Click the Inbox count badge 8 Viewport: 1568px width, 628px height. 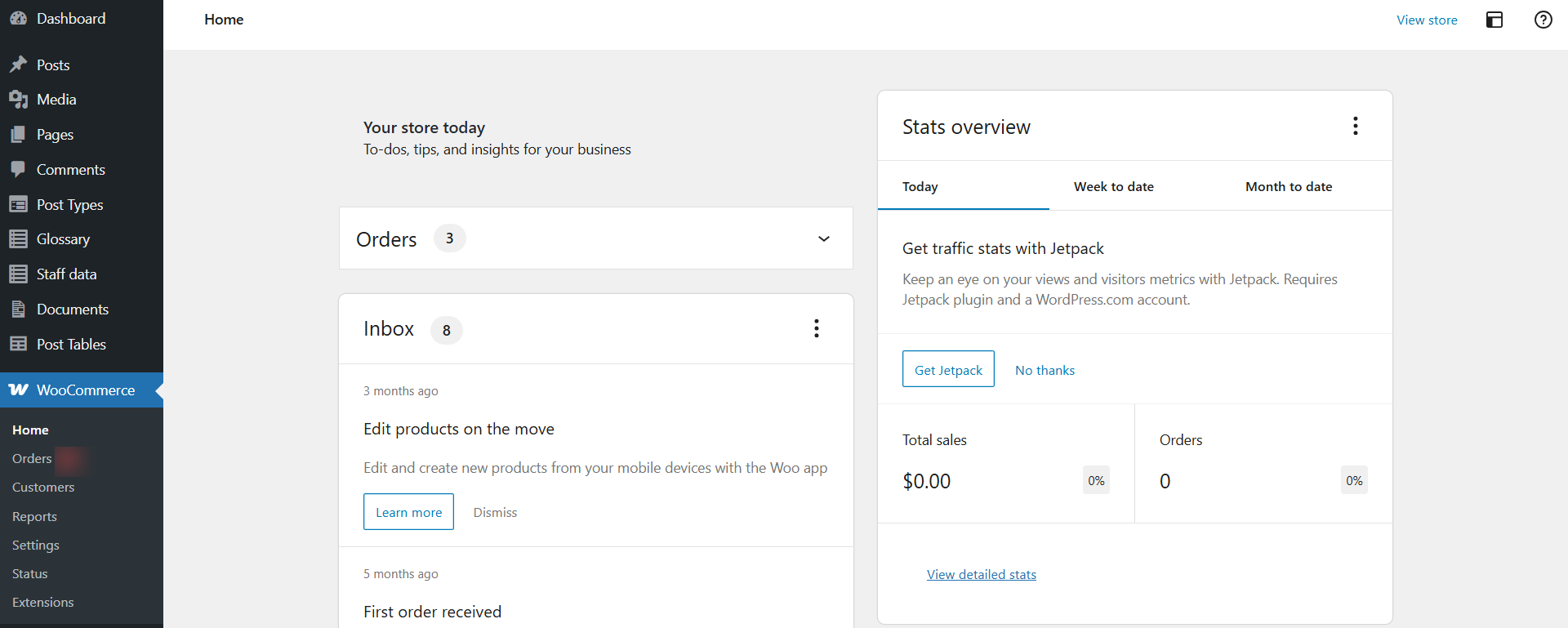447,330
